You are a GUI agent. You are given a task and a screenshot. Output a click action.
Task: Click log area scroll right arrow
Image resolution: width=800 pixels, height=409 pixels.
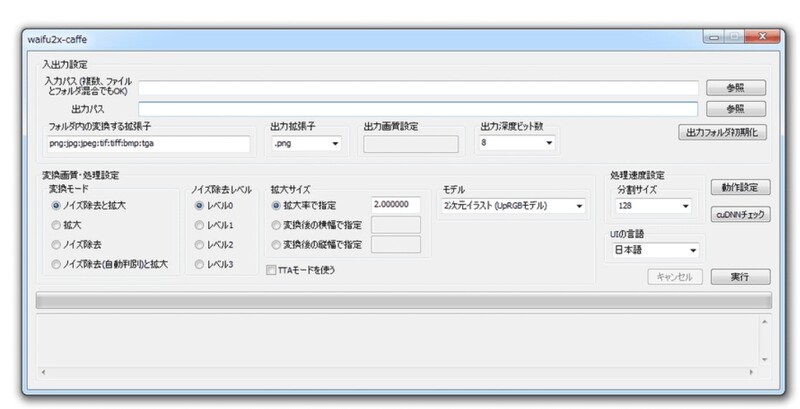(752, 372)
